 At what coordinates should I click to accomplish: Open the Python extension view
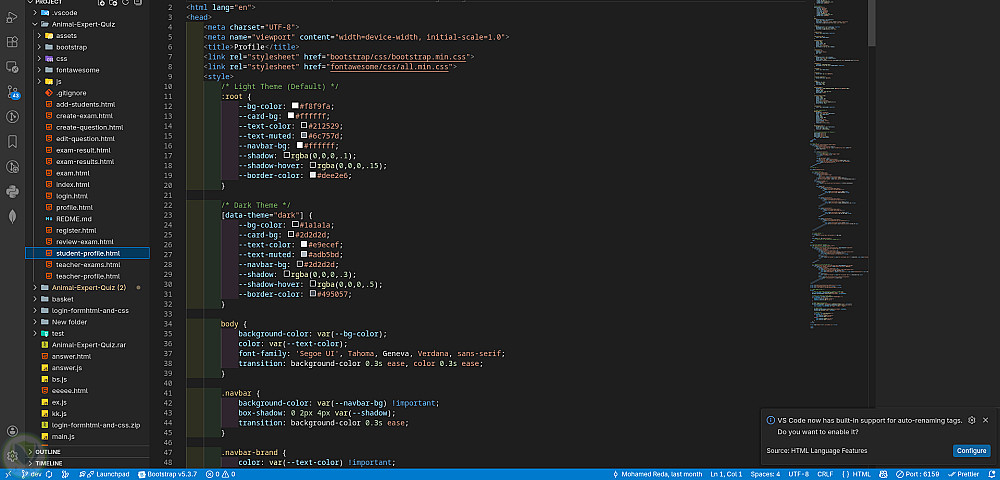click(11, 191)
